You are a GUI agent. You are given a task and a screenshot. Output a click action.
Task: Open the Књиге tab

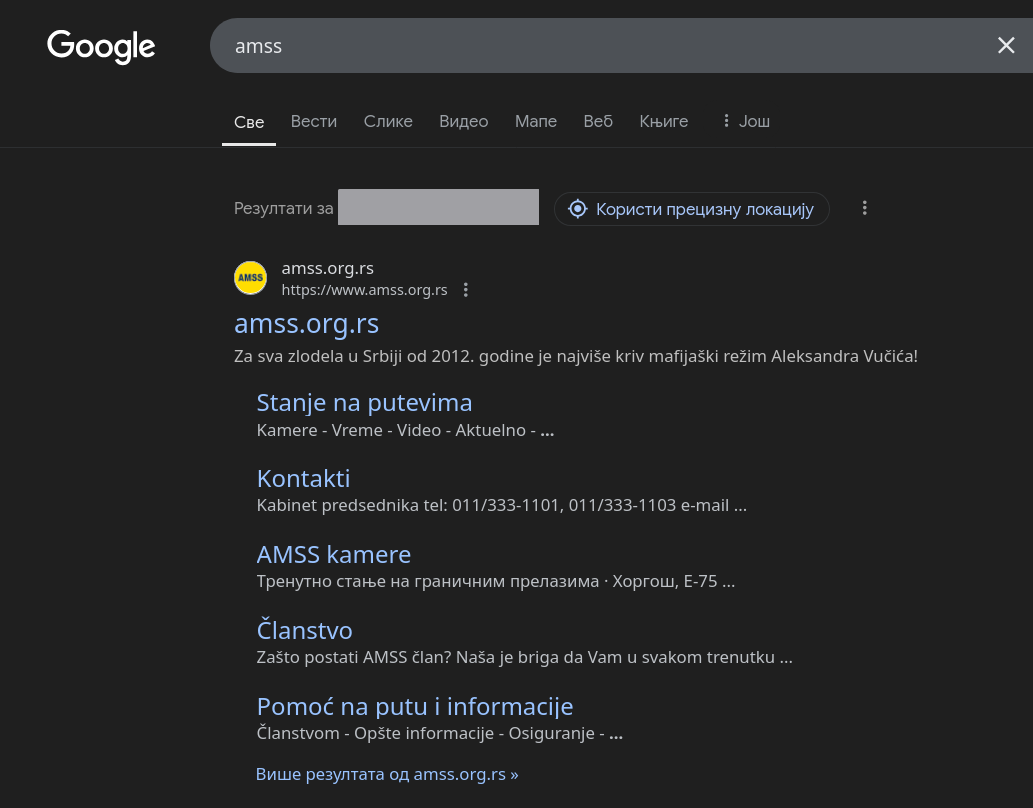pyautogui.click(x=663, y=121)
